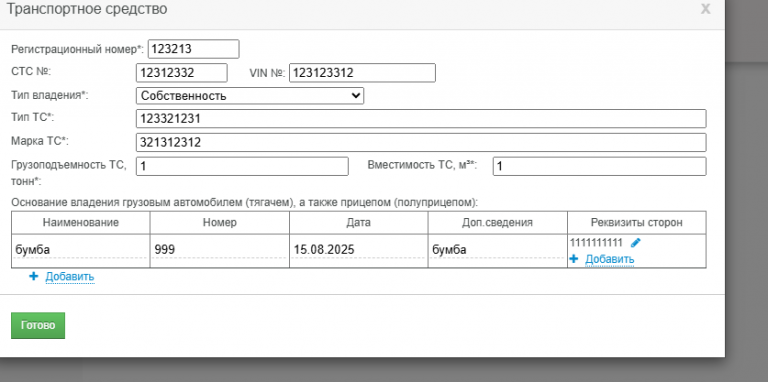Click the pencil edit icon beside 1111111111
This screenshot has width=768, height=382.
pyautogui.click(x=635, y=243)
